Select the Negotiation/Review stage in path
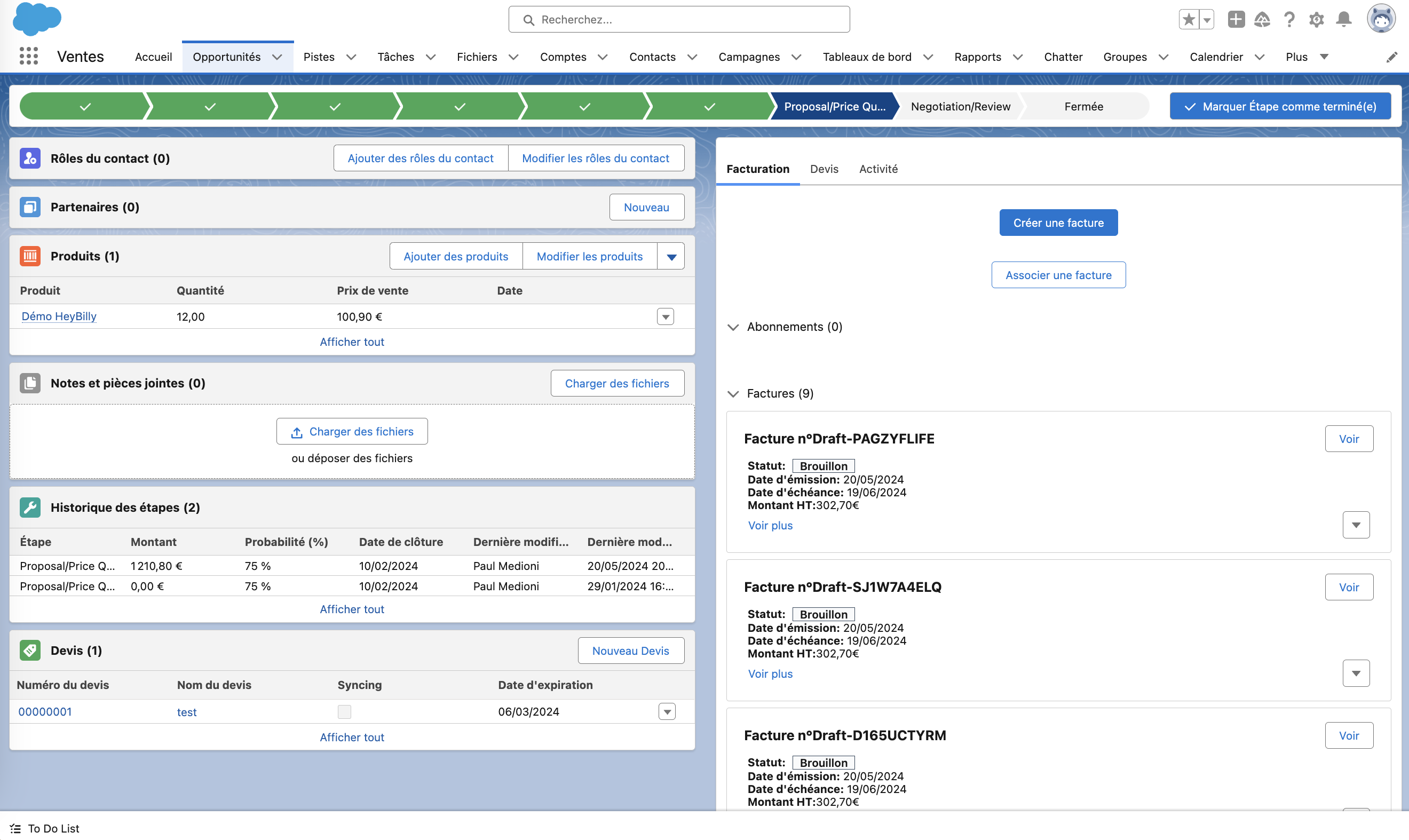 pyautogui.click(x=960, y=106)
